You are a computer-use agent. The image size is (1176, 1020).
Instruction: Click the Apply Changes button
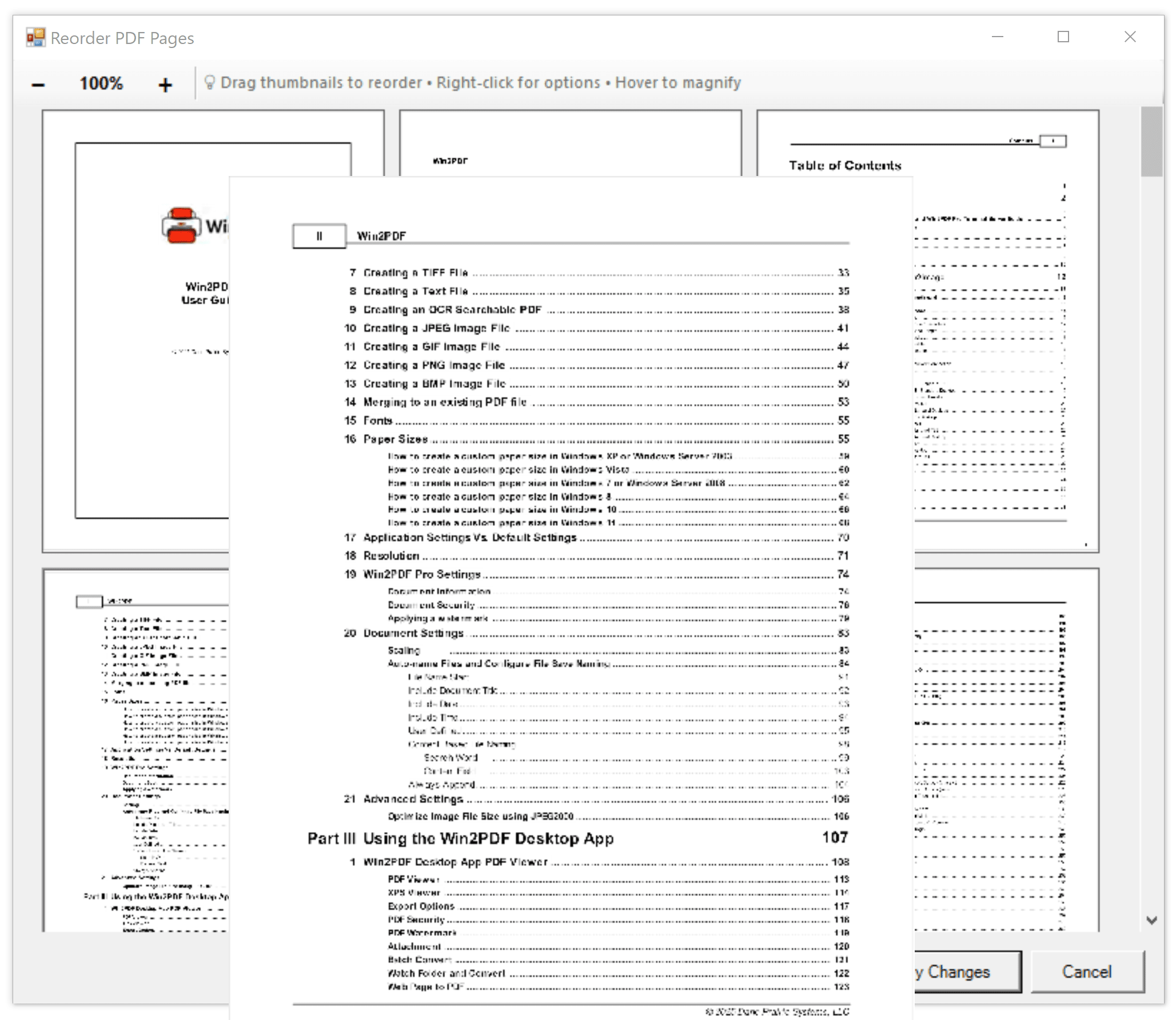coord(967,971)
